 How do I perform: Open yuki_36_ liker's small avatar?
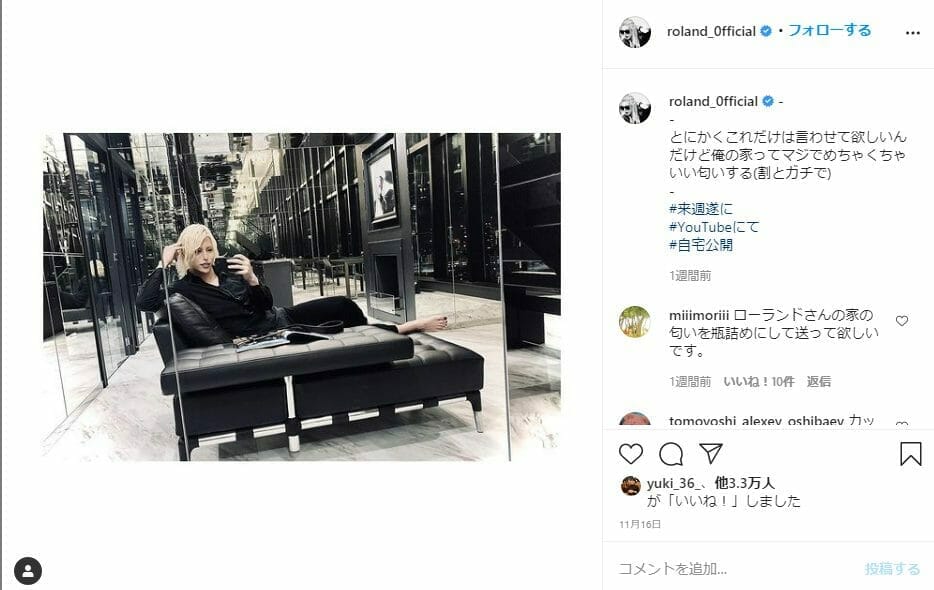[x=630, y=486]
